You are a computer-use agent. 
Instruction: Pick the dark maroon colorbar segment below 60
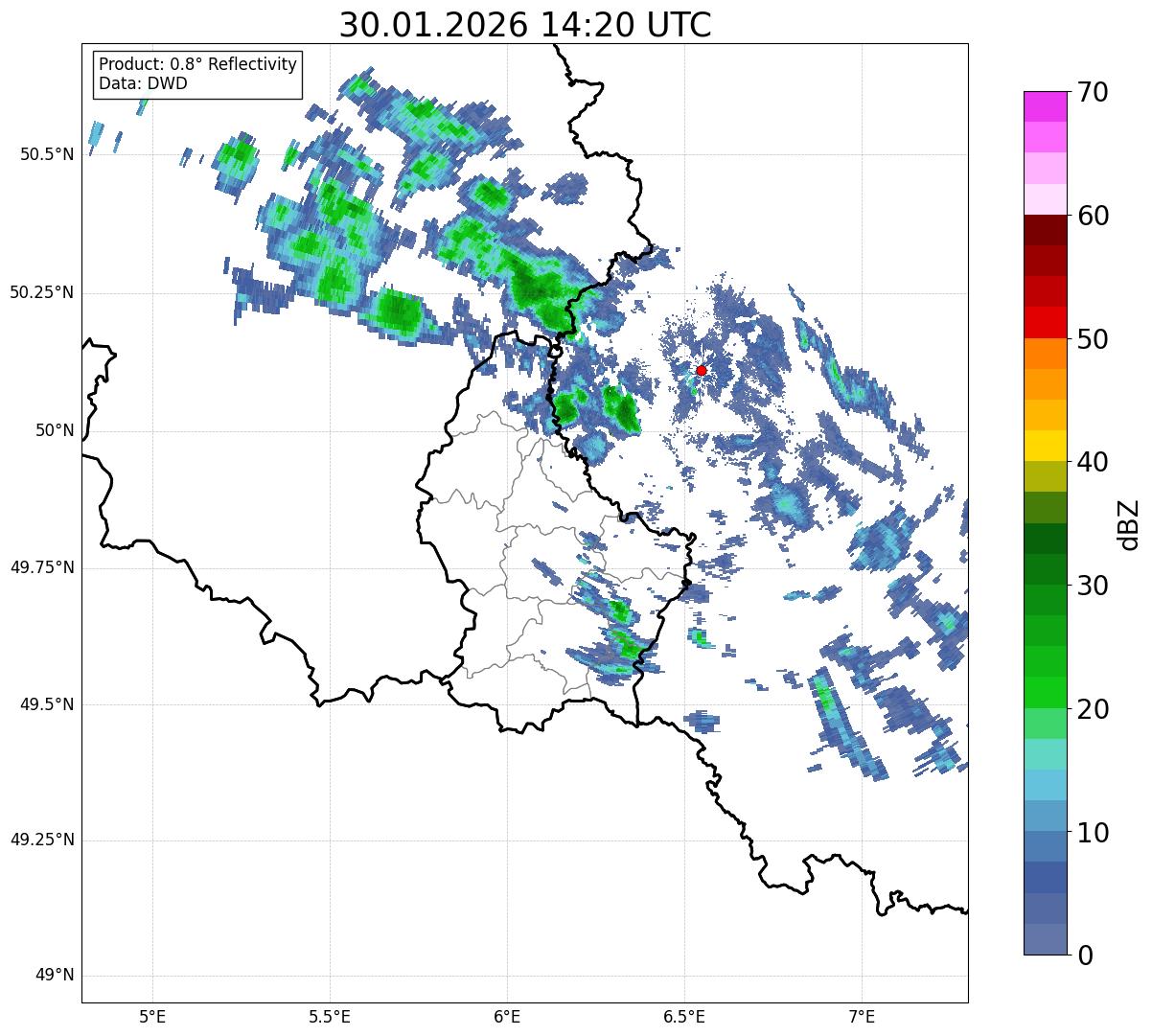pos(1045,230)
